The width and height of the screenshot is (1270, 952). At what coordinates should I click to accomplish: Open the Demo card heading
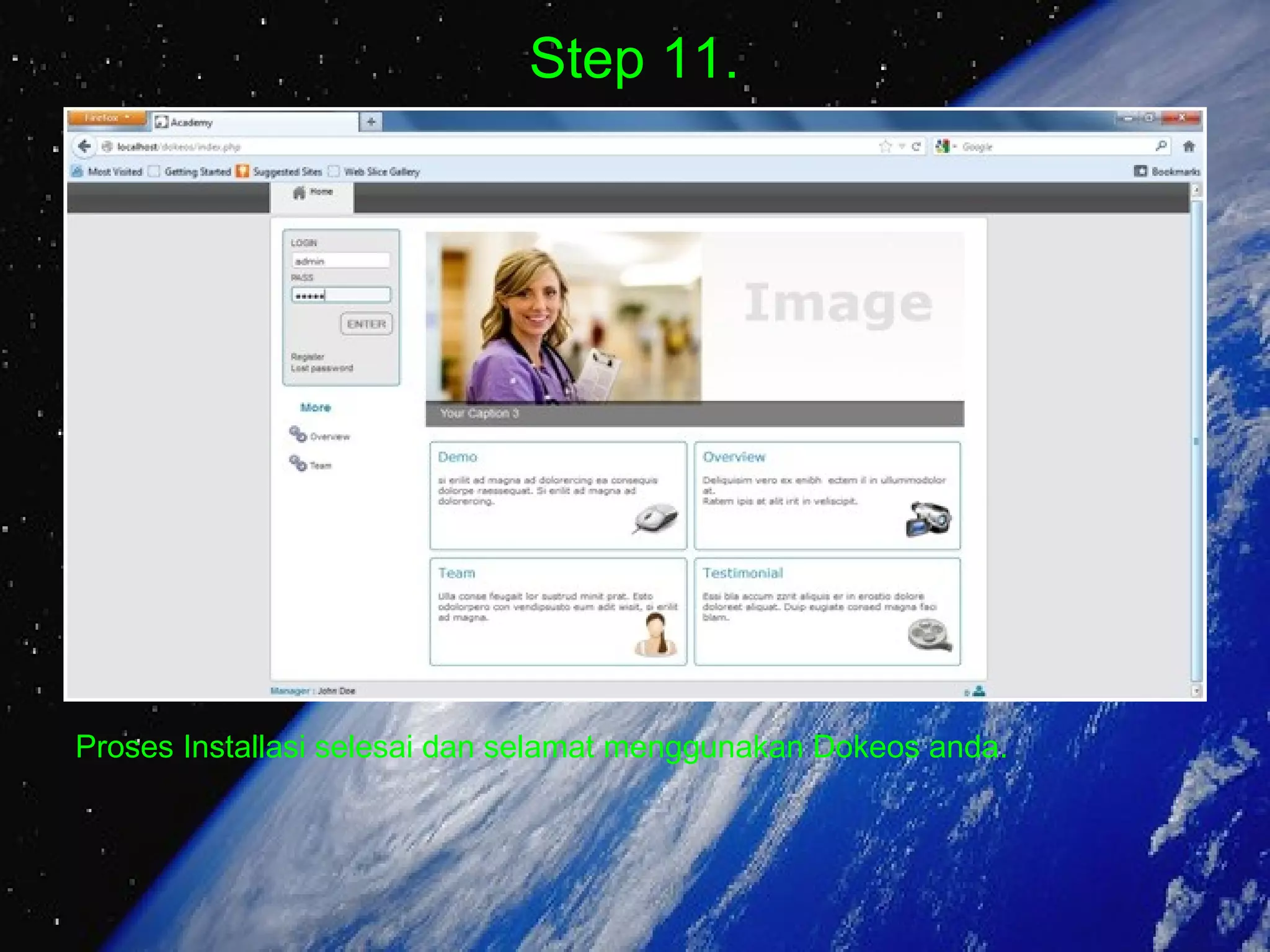458,457
